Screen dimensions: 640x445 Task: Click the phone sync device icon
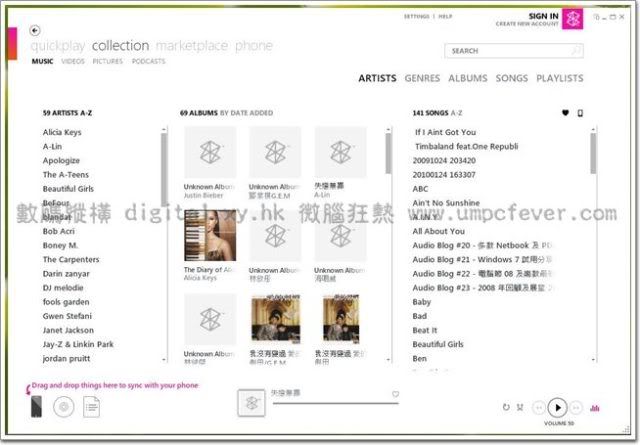37,406
